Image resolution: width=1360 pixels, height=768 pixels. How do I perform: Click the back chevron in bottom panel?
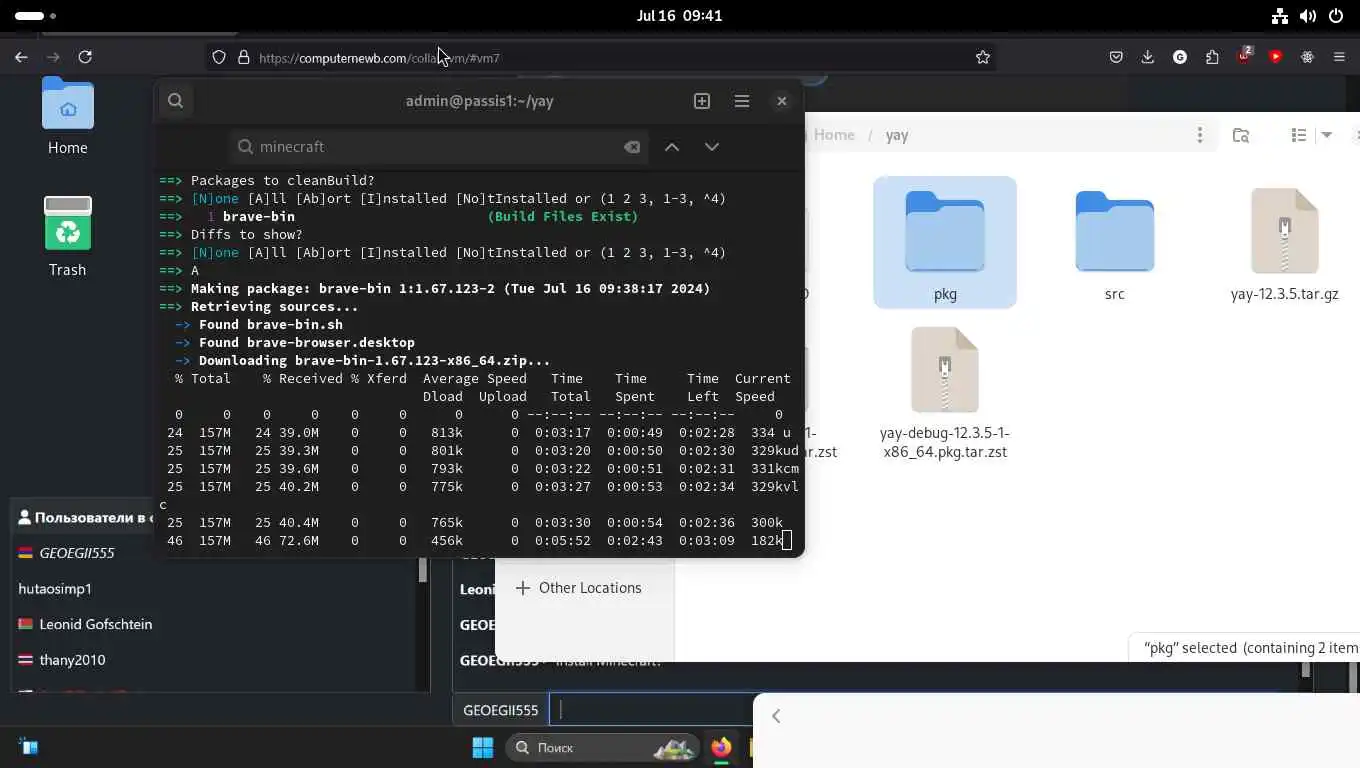776,716
